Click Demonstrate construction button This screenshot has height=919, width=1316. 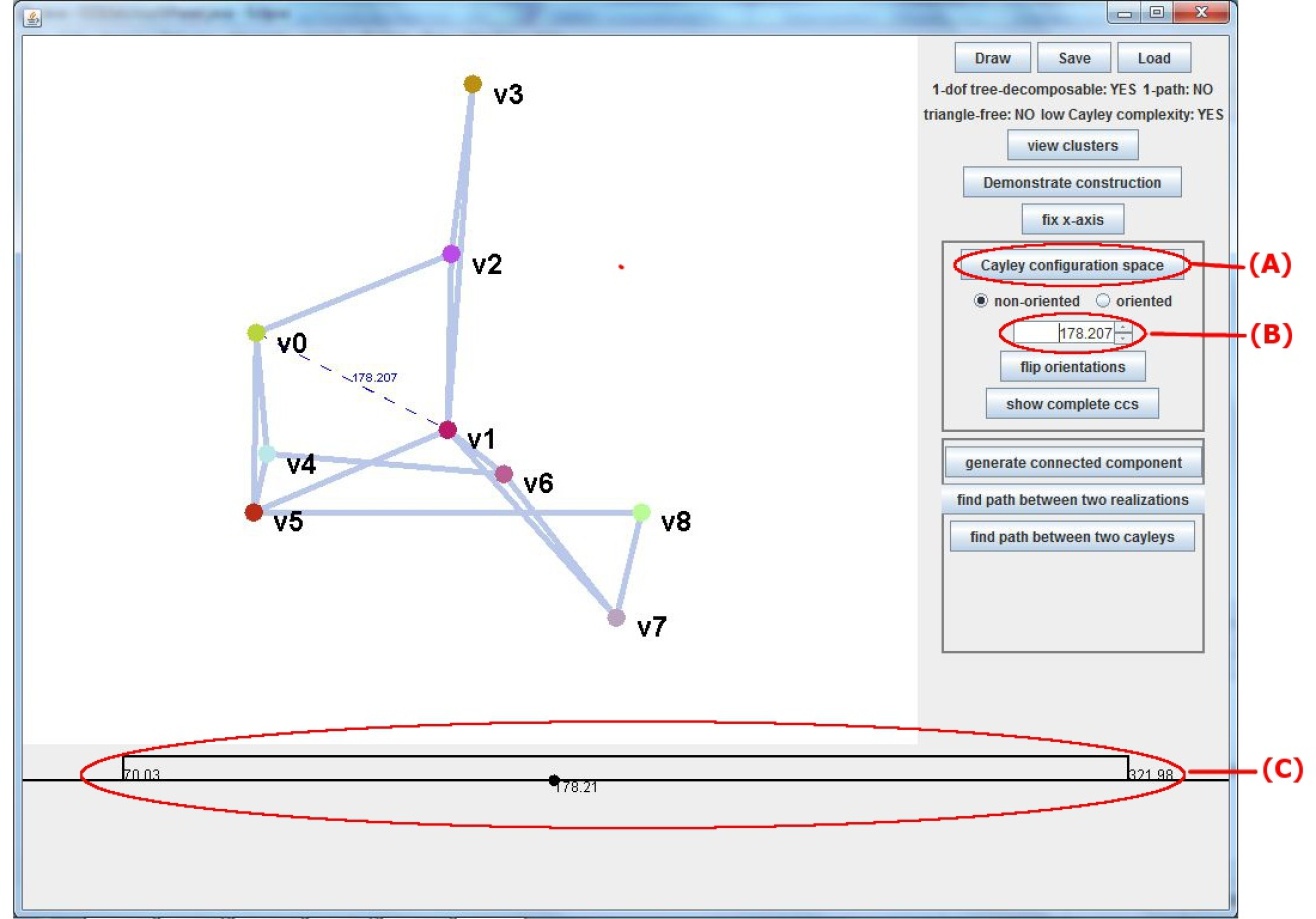point(1072,183)
